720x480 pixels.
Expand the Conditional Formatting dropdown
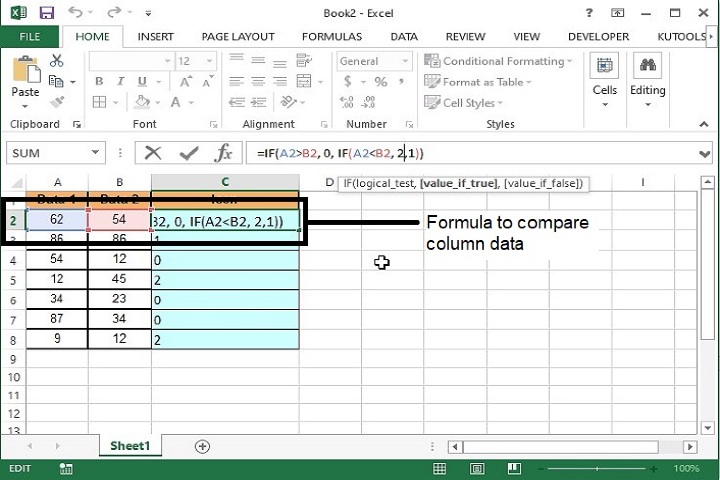(x=570, y=61)
